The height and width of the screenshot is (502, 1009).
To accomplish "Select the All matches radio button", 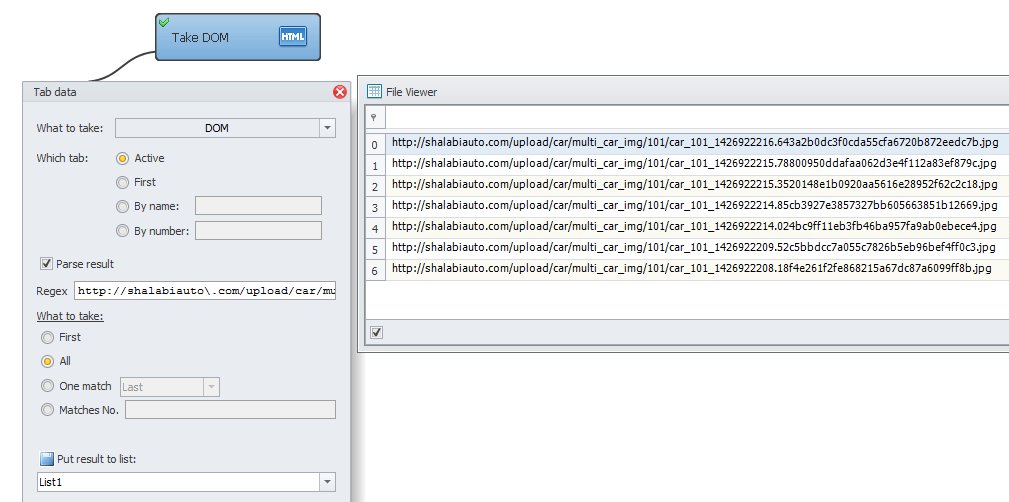I will [x=47, y=362].
